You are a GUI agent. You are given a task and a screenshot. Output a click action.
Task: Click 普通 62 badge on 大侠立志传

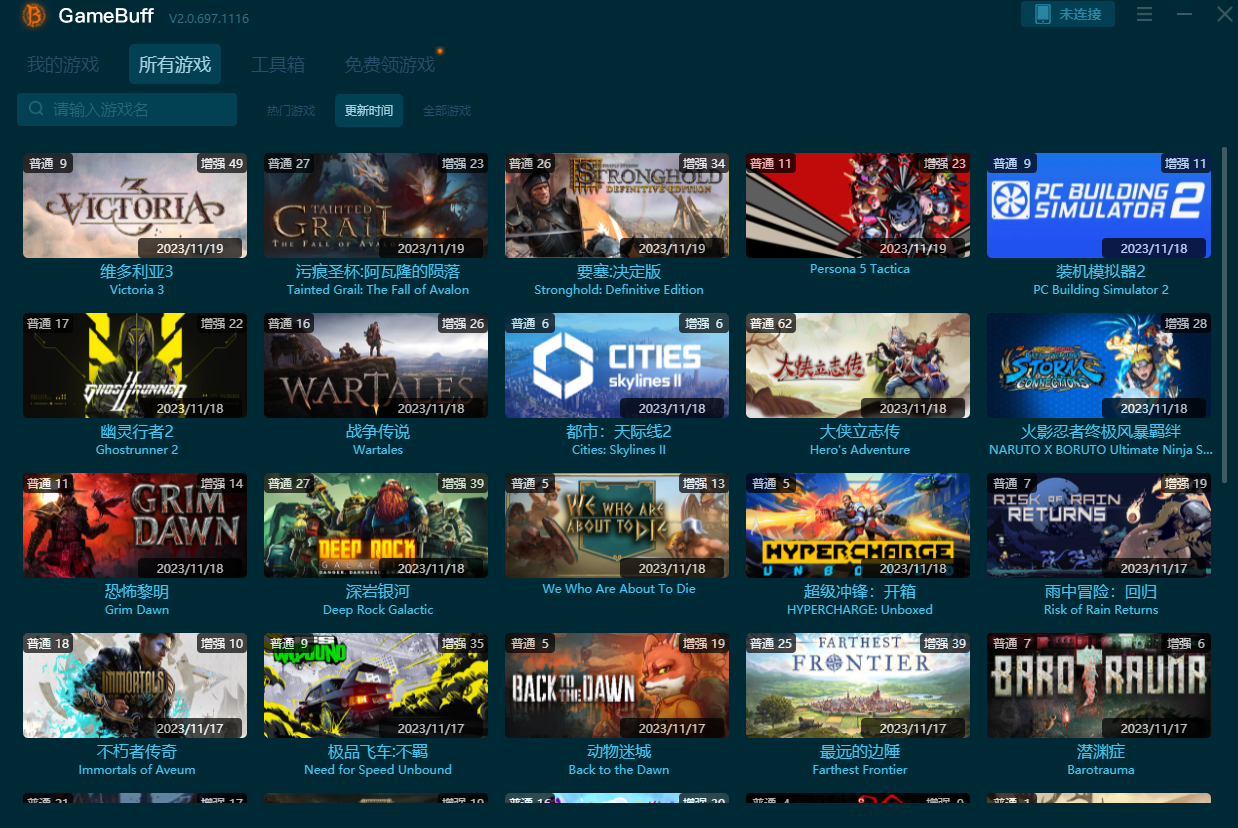[771, 323]
